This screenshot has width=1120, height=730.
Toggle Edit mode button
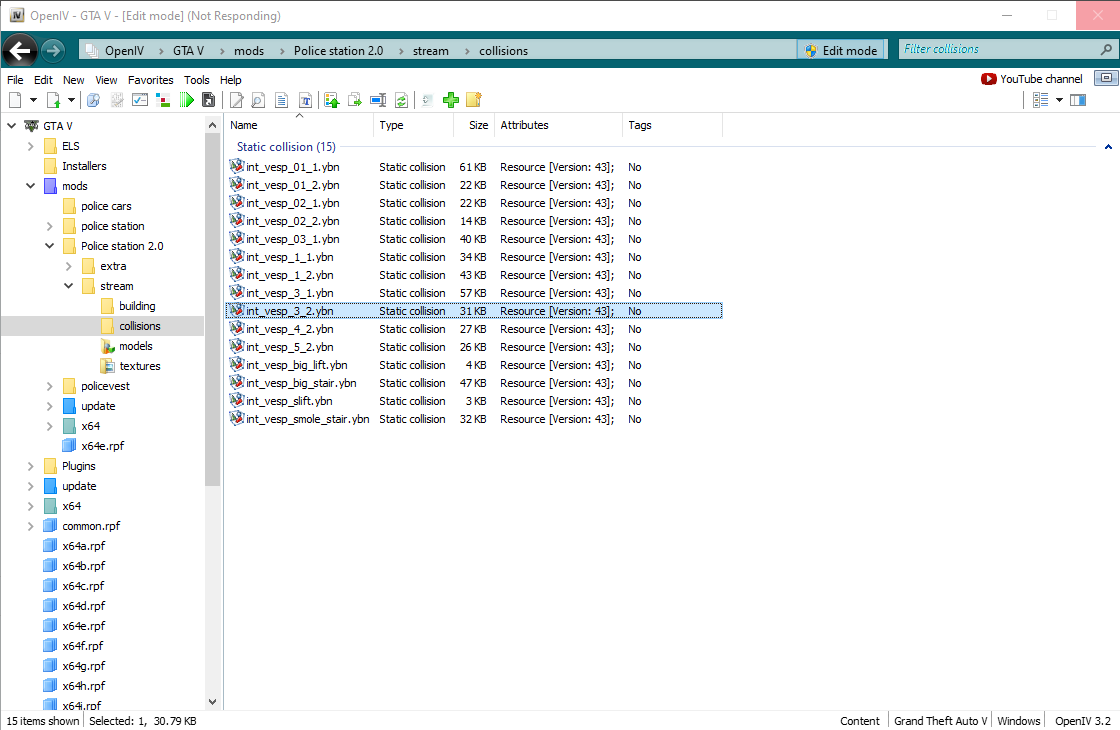click(x=840, y=50)
